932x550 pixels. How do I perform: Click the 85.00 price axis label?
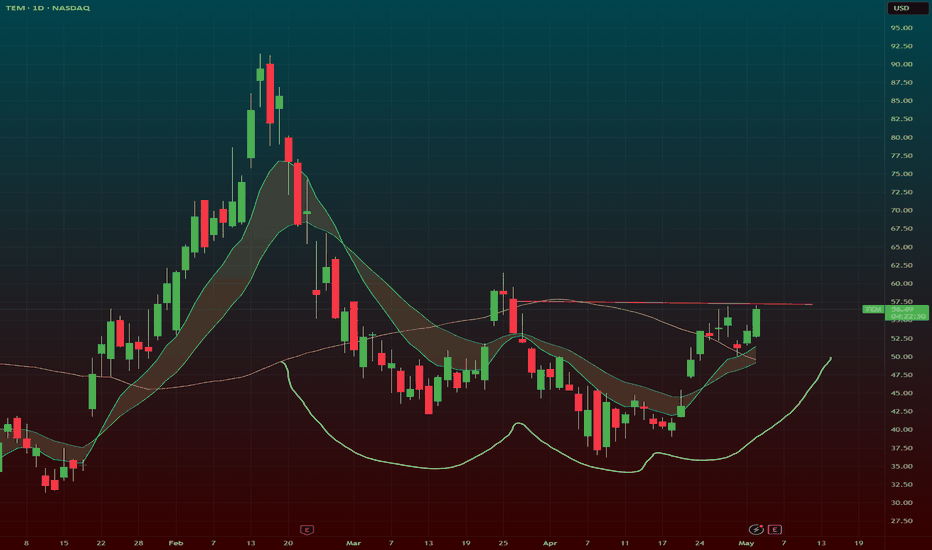click(901, 100)
